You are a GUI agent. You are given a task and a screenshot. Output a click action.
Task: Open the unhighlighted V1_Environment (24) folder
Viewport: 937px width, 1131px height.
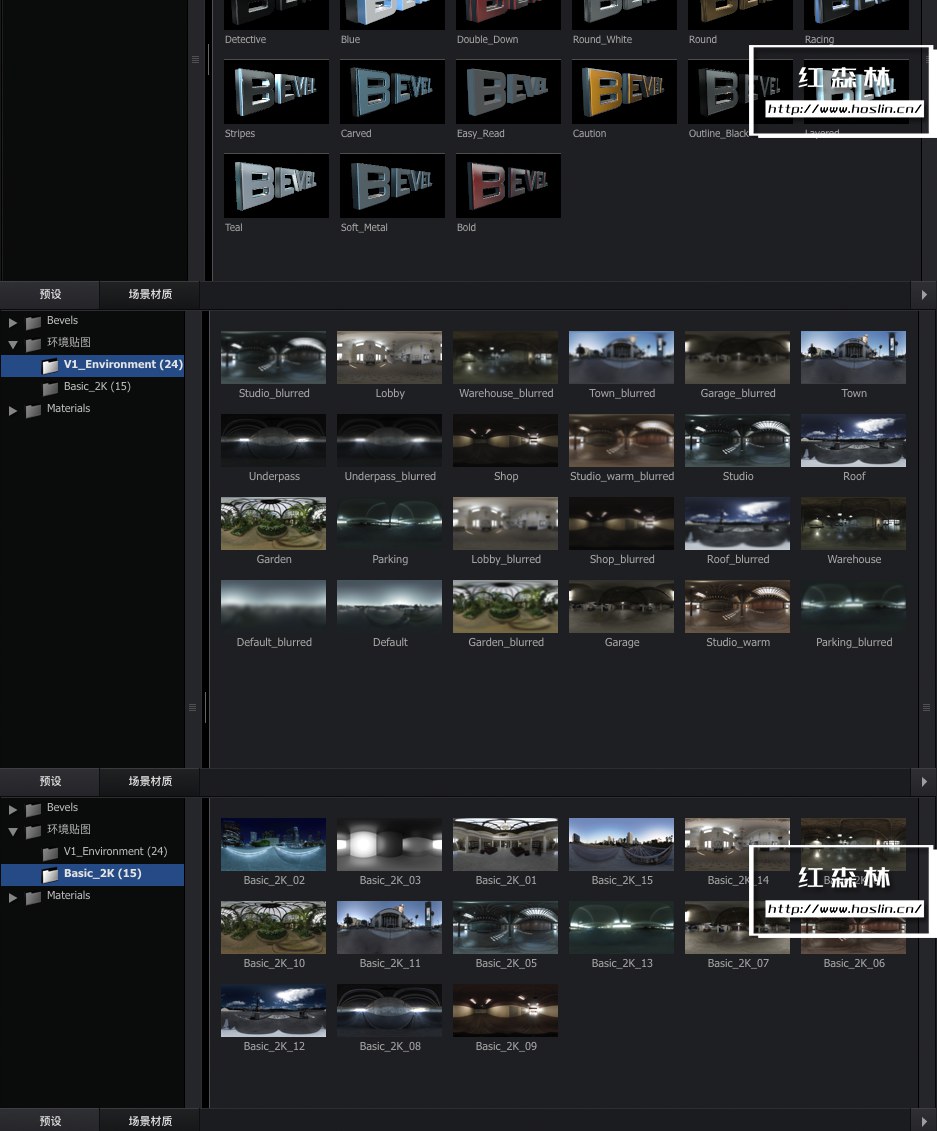(x=115, y=852)
